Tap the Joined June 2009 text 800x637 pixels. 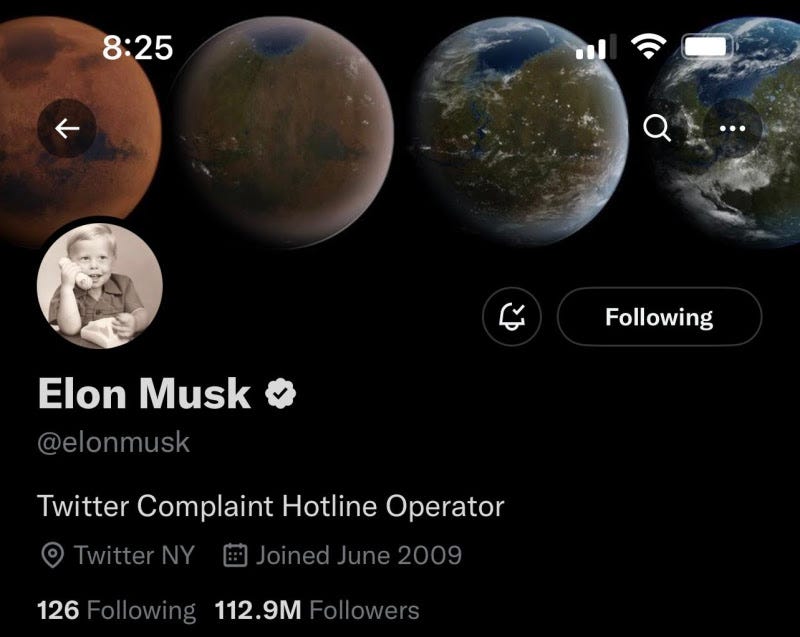[x=359, y=555]
